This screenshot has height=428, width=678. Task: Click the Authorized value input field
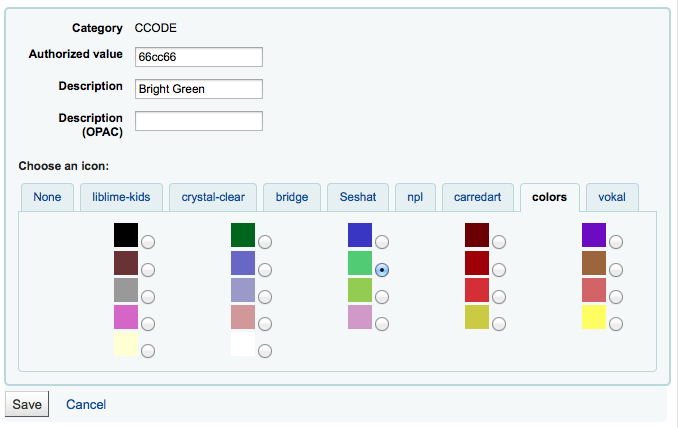click(198, 56)
